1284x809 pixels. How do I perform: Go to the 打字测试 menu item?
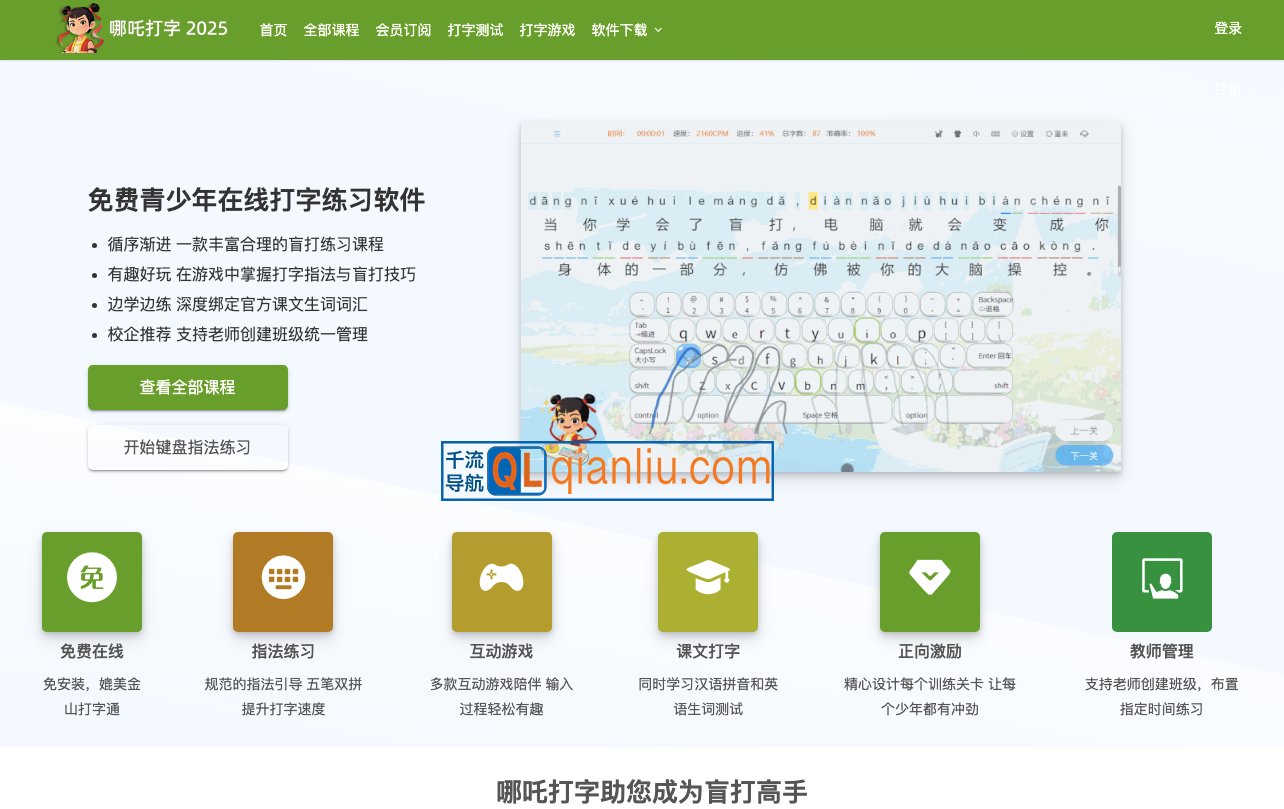pos(475,30)
